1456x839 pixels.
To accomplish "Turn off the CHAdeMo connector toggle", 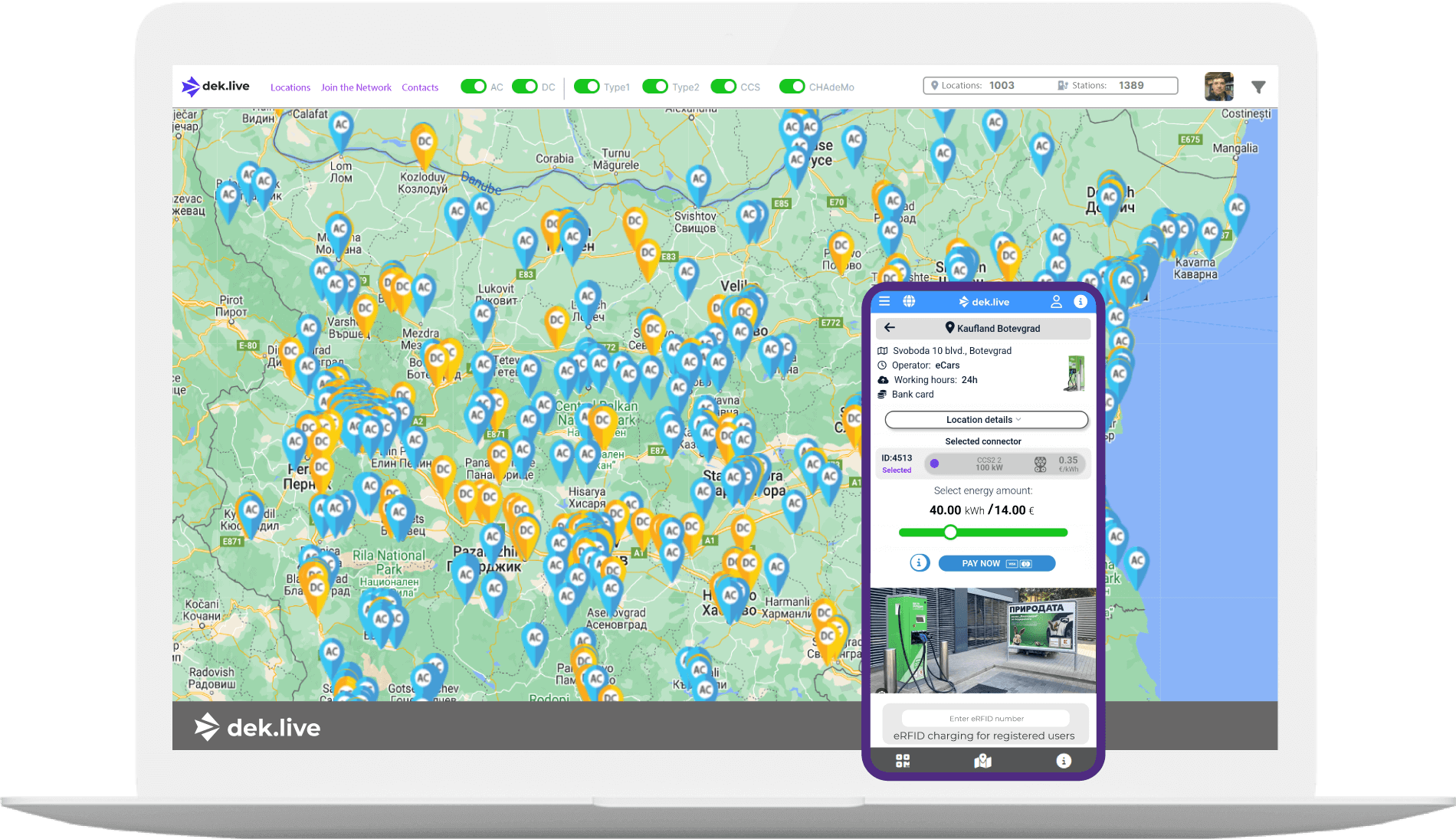I will click(x=792, y=87).
